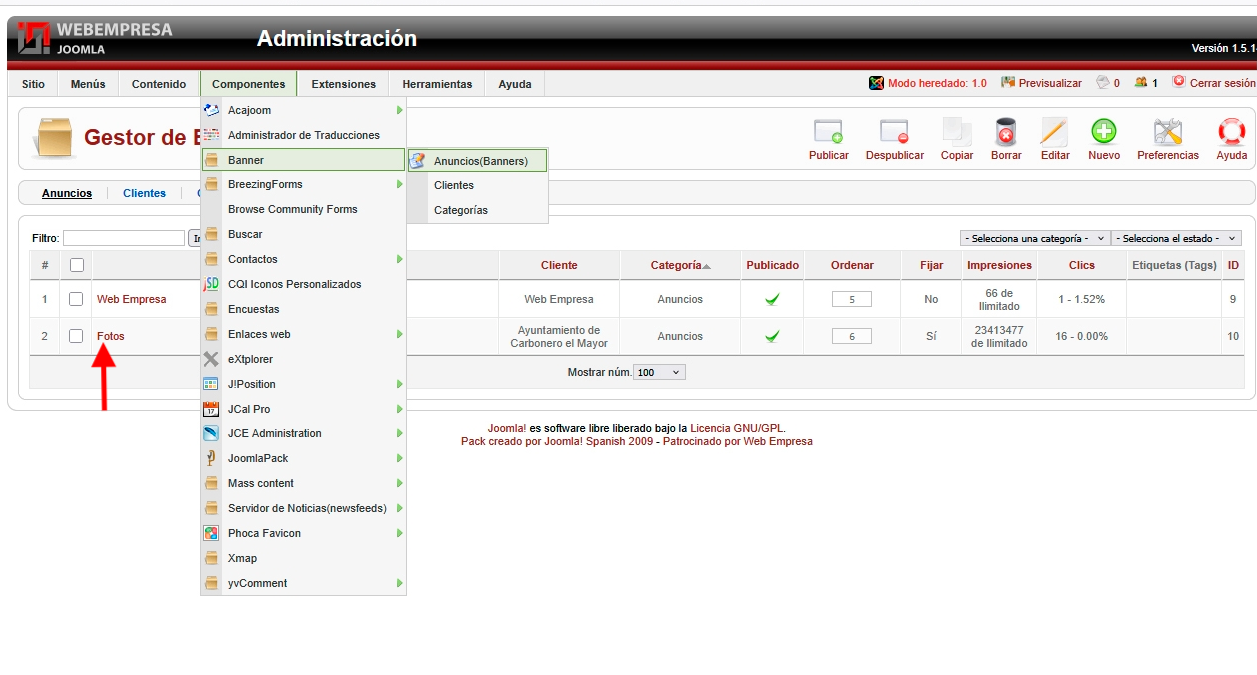Image resolution: width=1257 pixels, height=675 pixels.
Task: Open the Fotos banner link
Action: tap(111, 336)
